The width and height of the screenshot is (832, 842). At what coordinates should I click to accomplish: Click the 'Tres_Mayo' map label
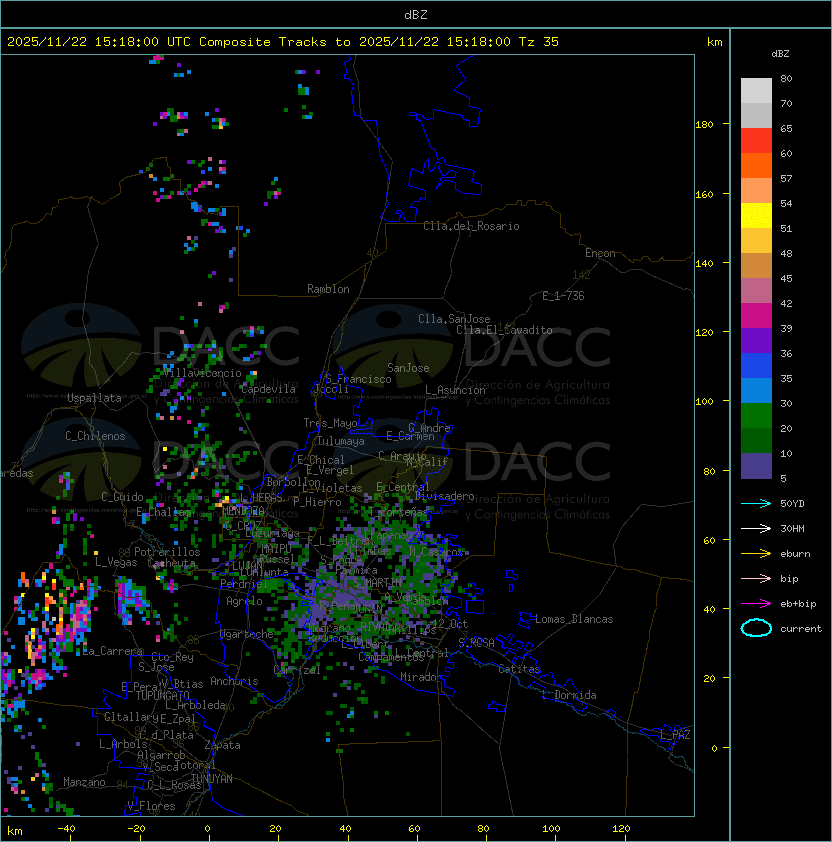(330, 423)
